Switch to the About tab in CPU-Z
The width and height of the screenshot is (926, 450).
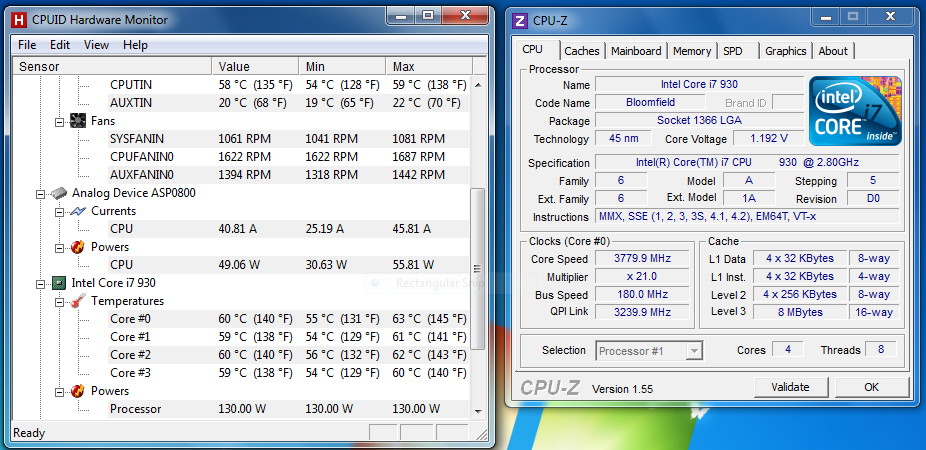pyautogui.click(x=833, y=51)
